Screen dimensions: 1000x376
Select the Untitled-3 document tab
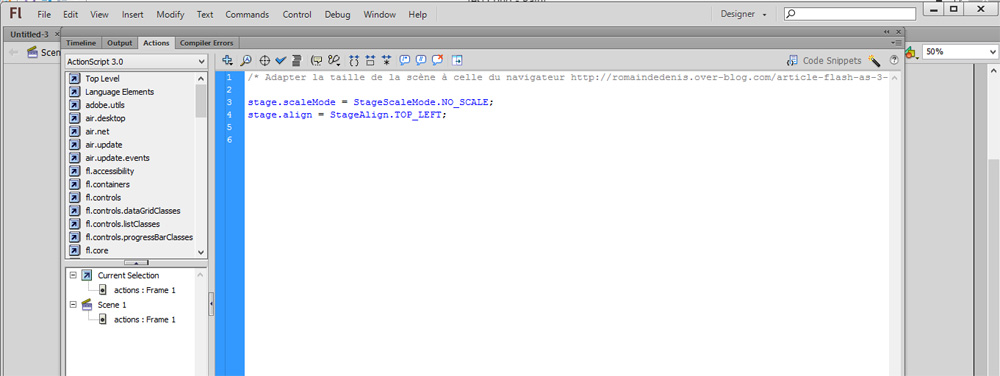[x=29, y=34]
